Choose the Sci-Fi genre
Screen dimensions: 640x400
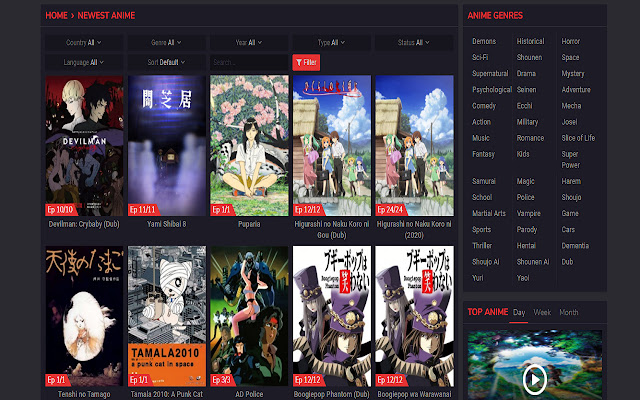(x=480, y=58)
